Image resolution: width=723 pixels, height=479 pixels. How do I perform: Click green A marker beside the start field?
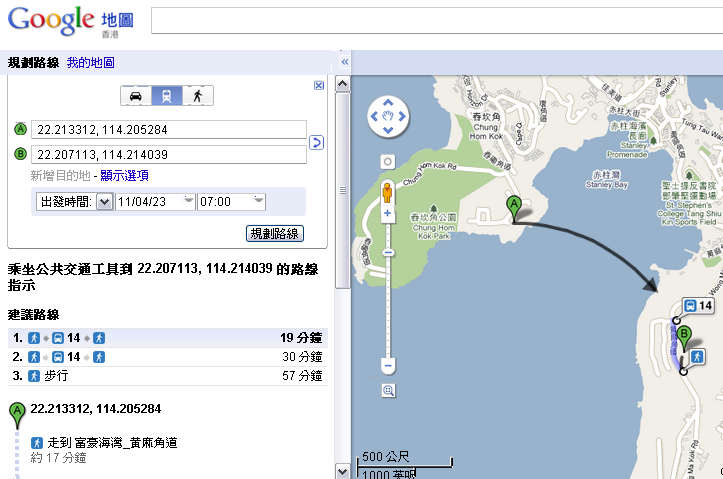coord(20,129)
